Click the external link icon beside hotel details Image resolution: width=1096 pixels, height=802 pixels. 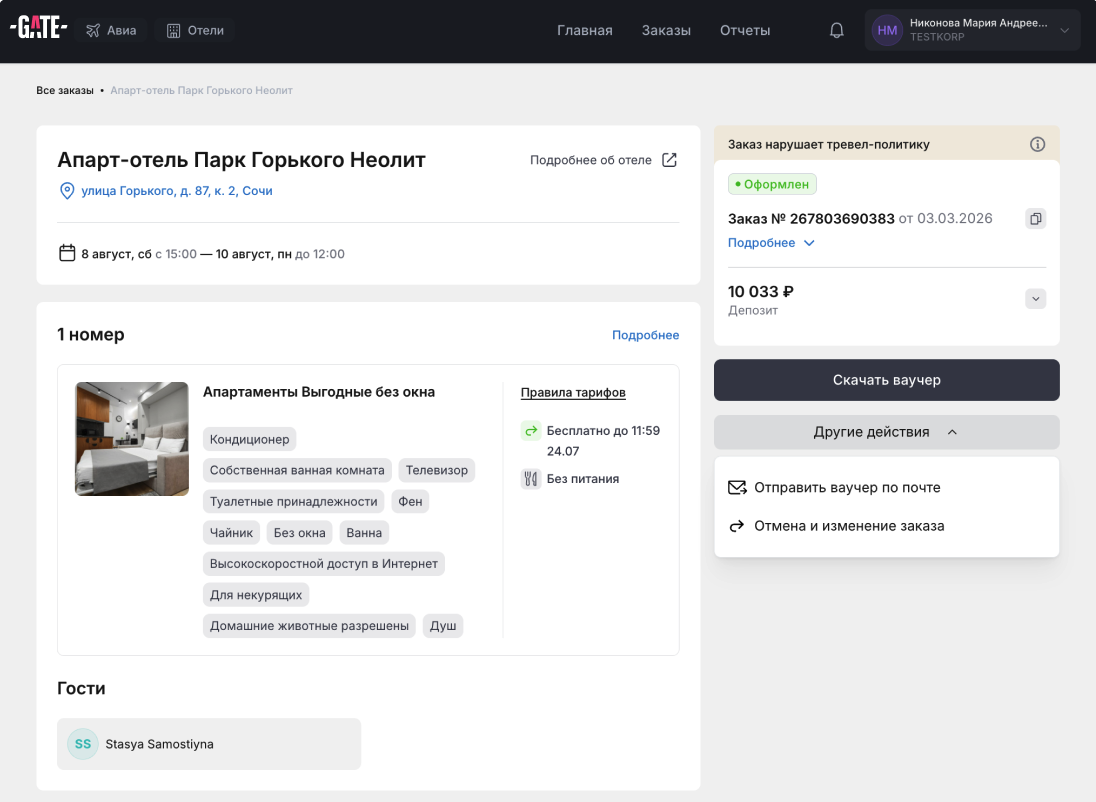[670, 160]
